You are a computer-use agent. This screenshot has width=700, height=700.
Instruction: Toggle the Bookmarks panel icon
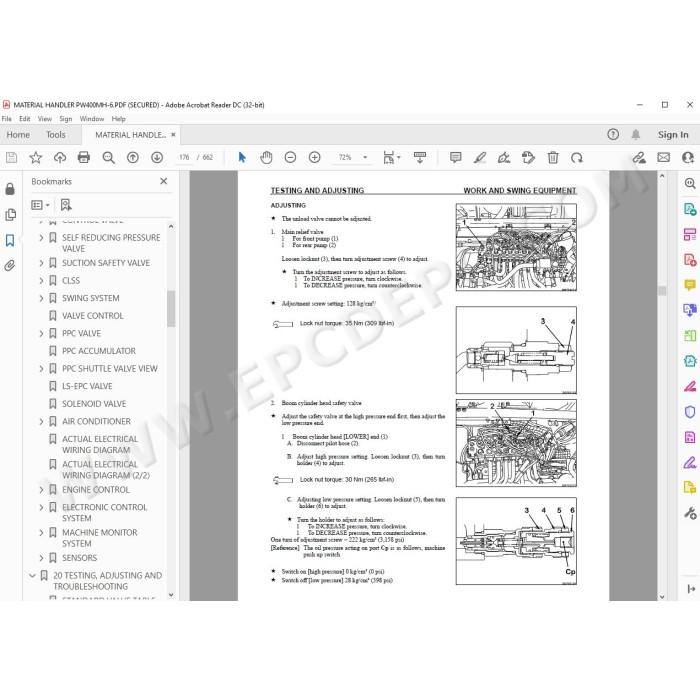pyautogui.click(x=10, y=241)
